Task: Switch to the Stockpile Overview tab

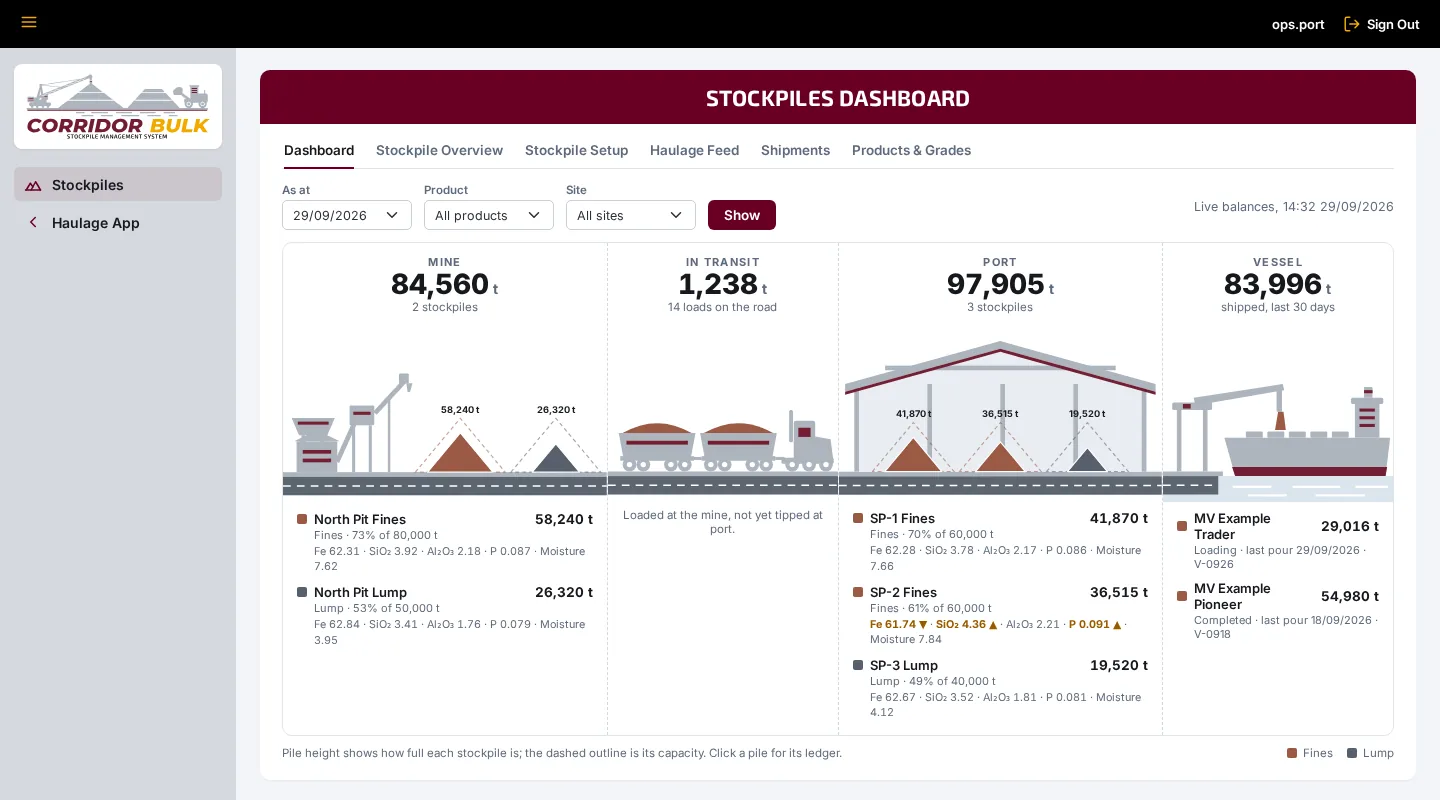Action: pyautogui.click(x=440, y=151)
